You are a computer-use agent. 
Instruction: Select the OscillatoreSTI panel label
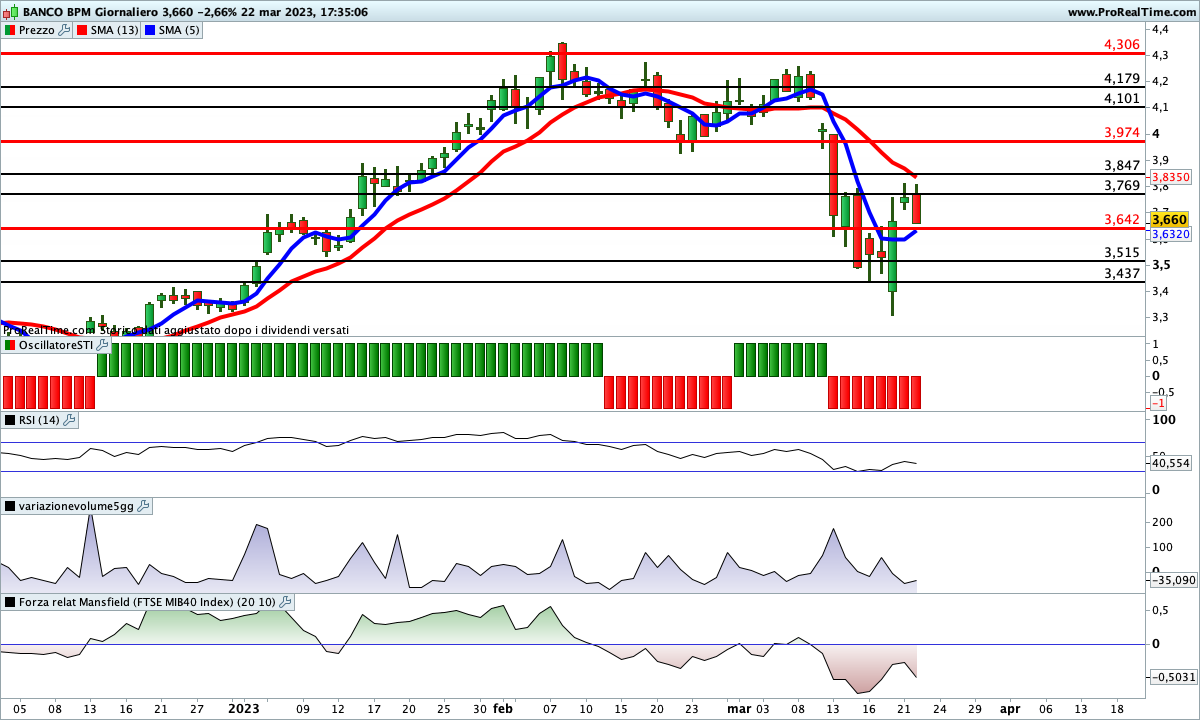[x=56, y=345]
